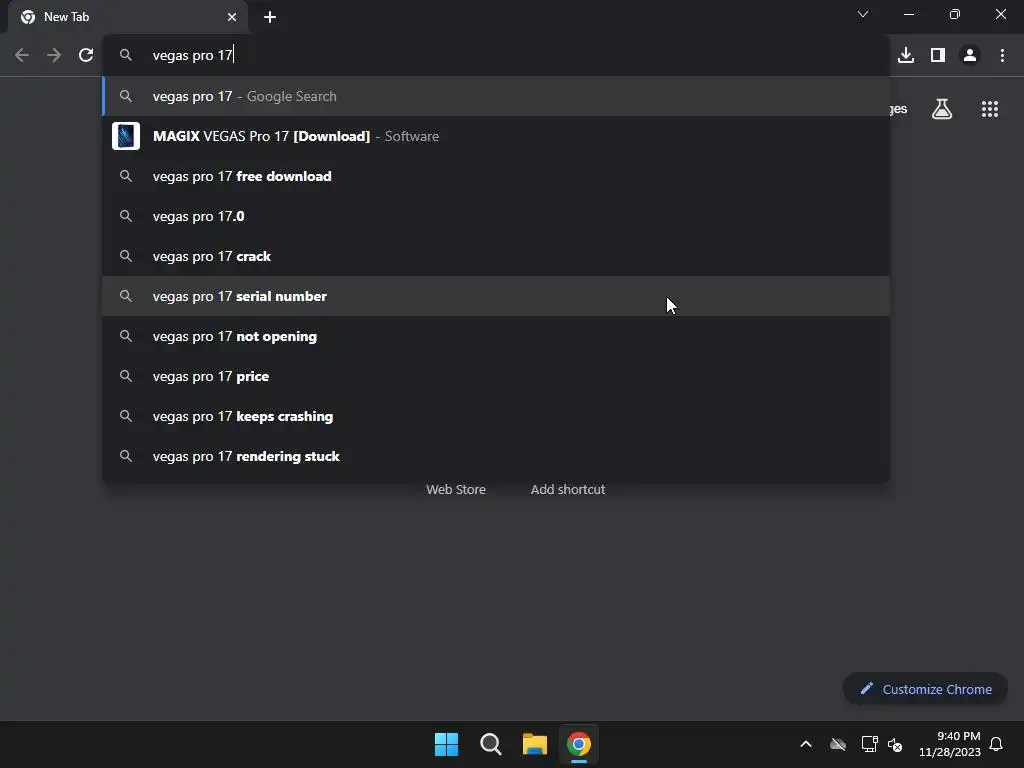Open the tab search chevron
The image size is (1024, 768).
(x=863, y=14)
